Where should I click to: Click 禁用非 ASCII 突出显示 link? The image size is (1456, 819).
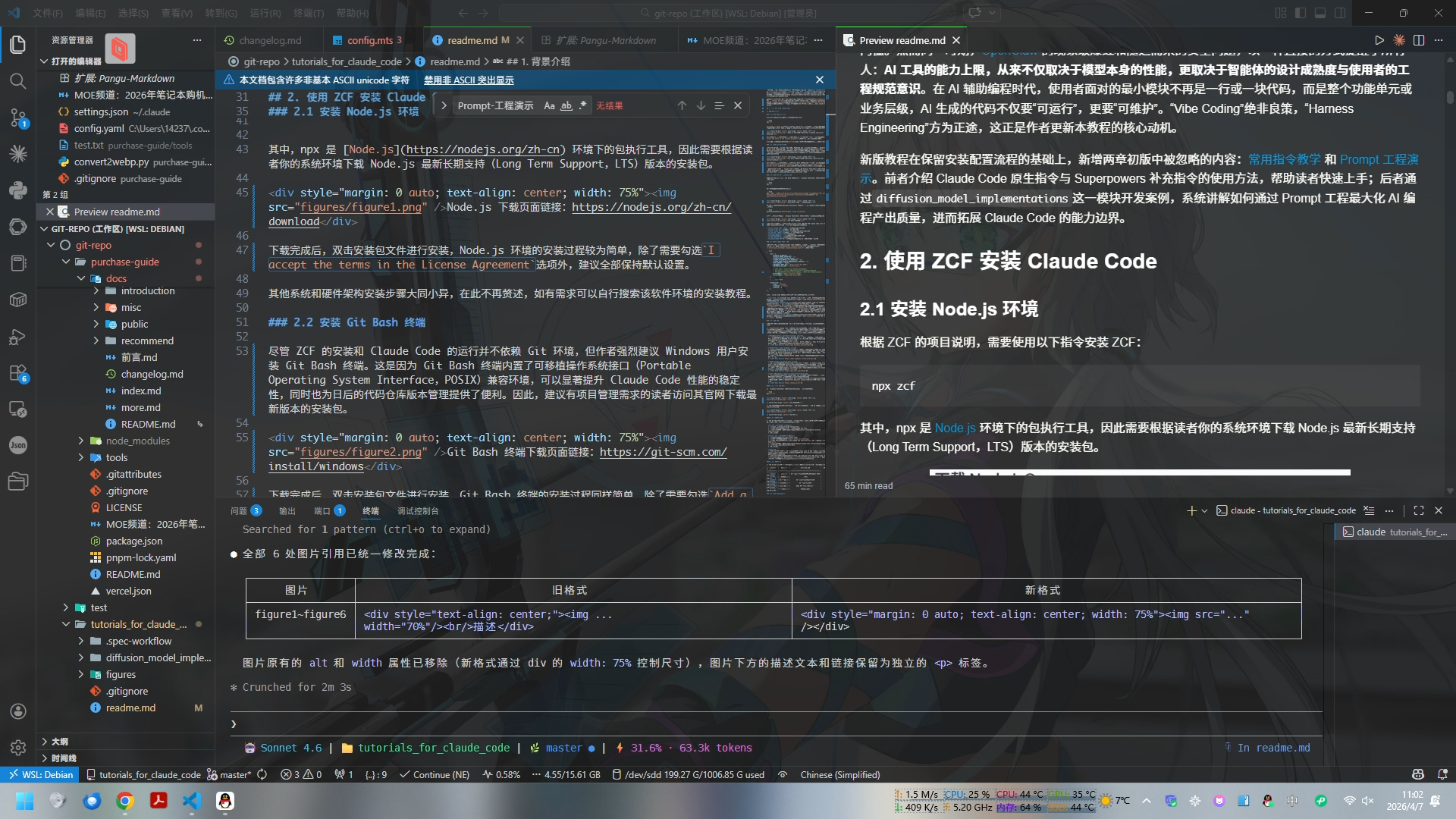click(x=468, y=80)
